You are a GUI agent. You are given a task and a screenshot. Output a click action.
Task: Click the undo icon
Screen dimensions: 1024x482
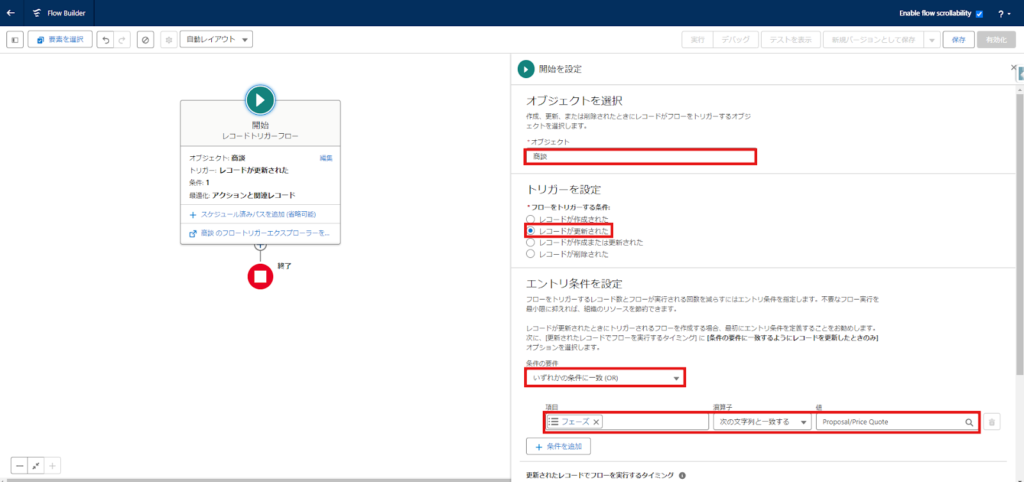[x=104, y=39]
